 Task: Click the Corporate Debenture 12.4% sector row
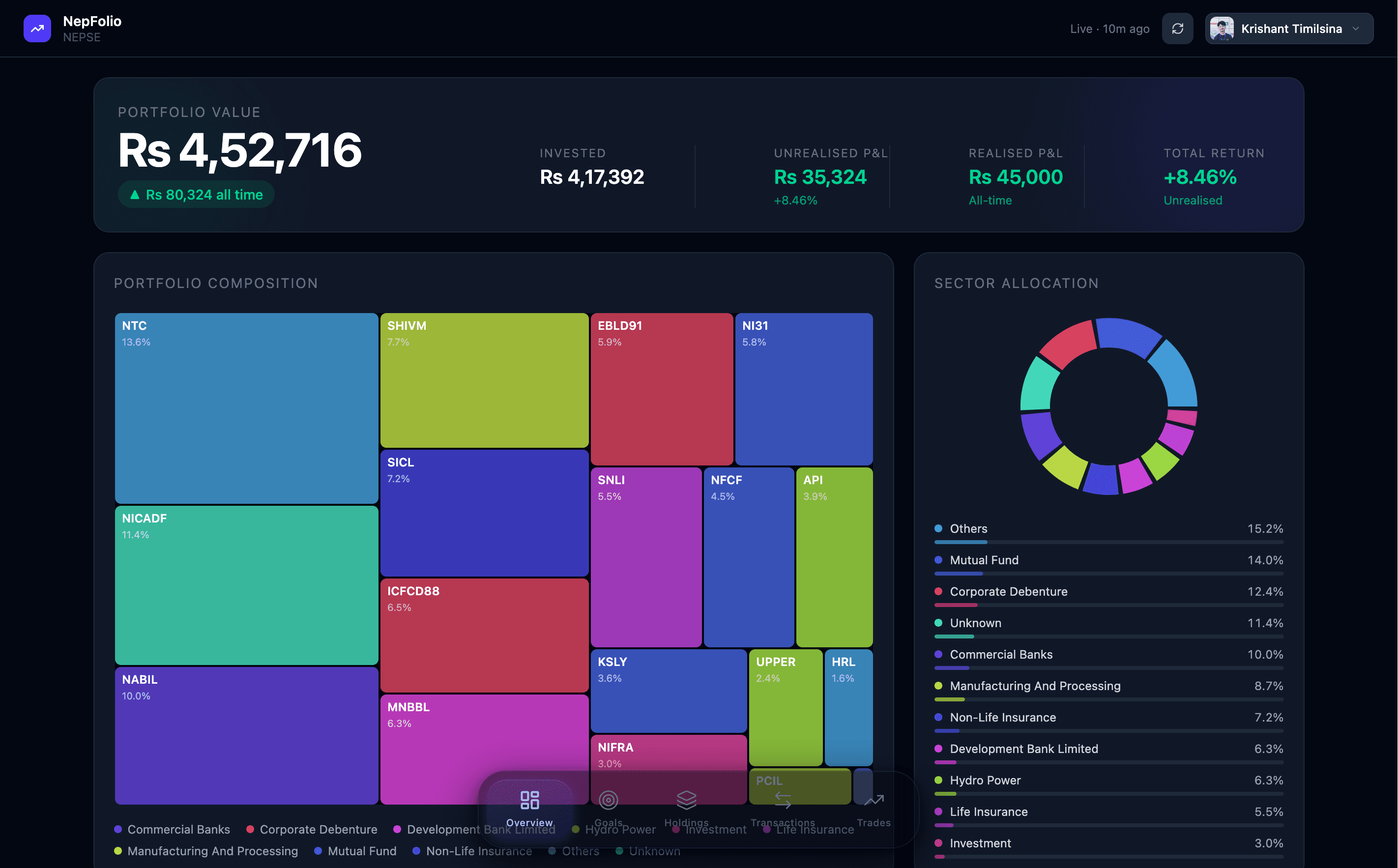pos(1108,595)
